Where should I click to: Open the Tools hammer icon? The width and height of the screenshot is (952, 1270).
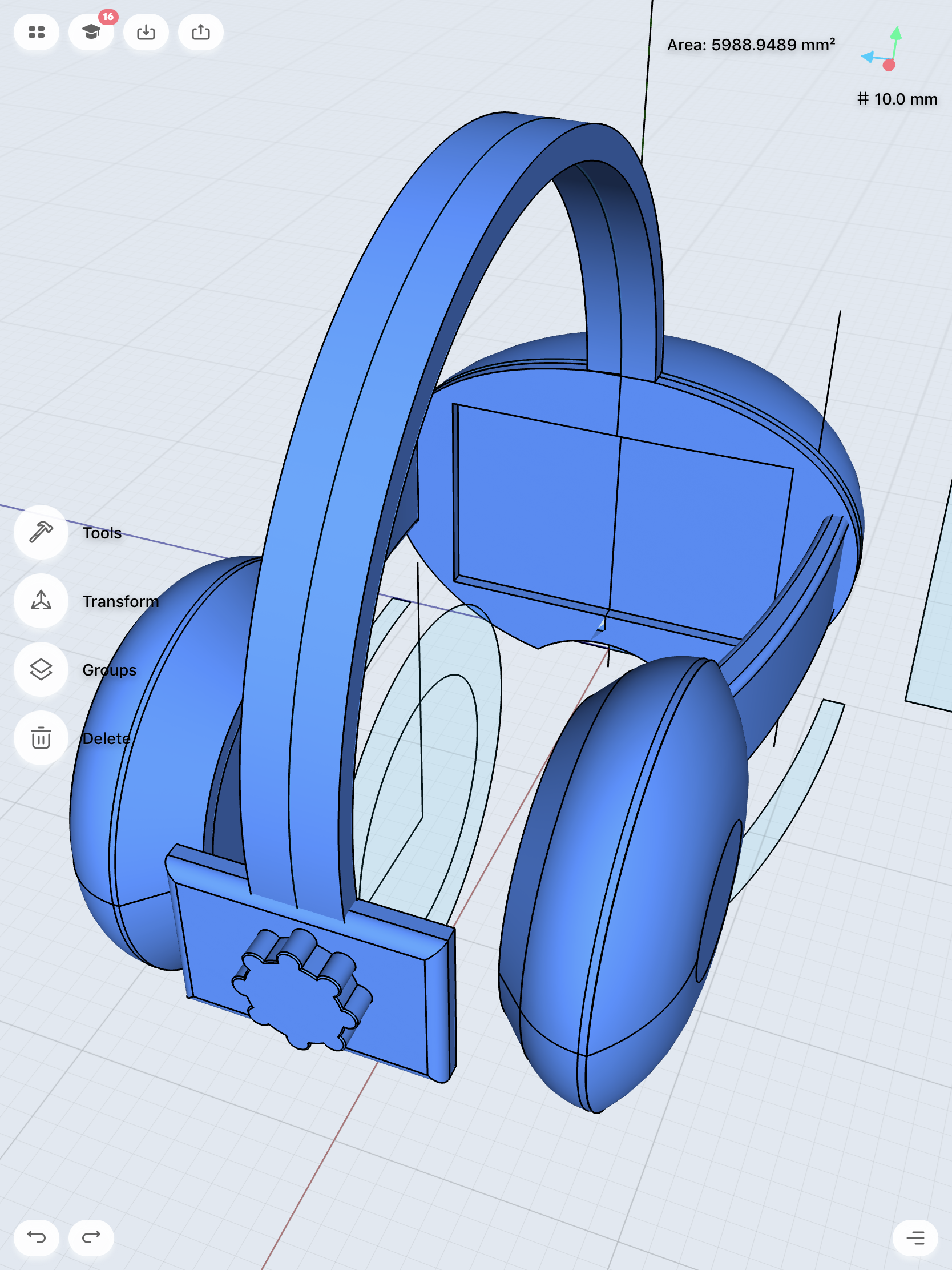tap(41, 532)
